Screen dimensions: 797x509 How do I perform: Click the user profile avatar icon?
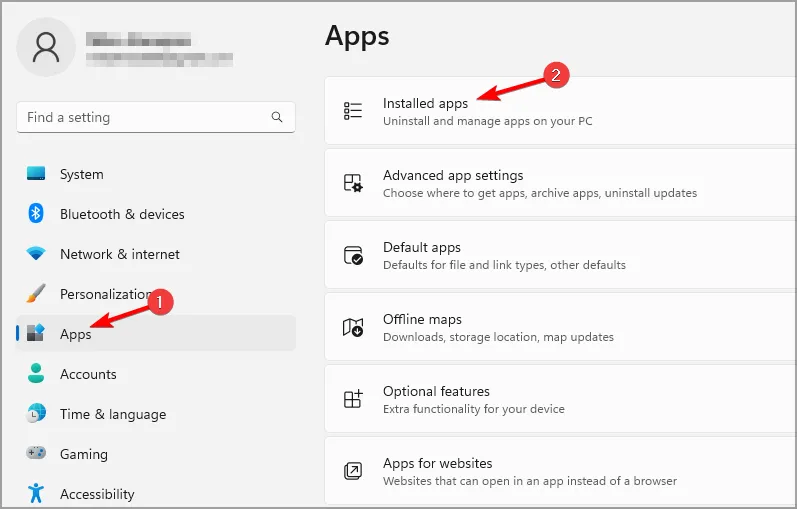click(x=46, y=47)
